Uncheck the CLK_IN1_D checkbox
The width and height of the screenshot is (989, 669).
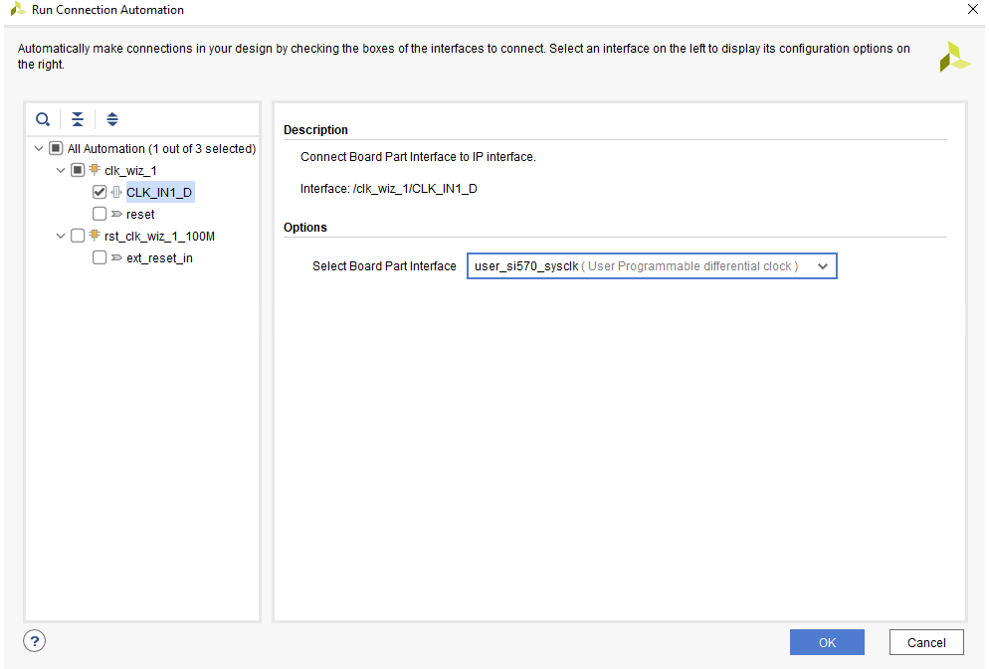point(99,192)
